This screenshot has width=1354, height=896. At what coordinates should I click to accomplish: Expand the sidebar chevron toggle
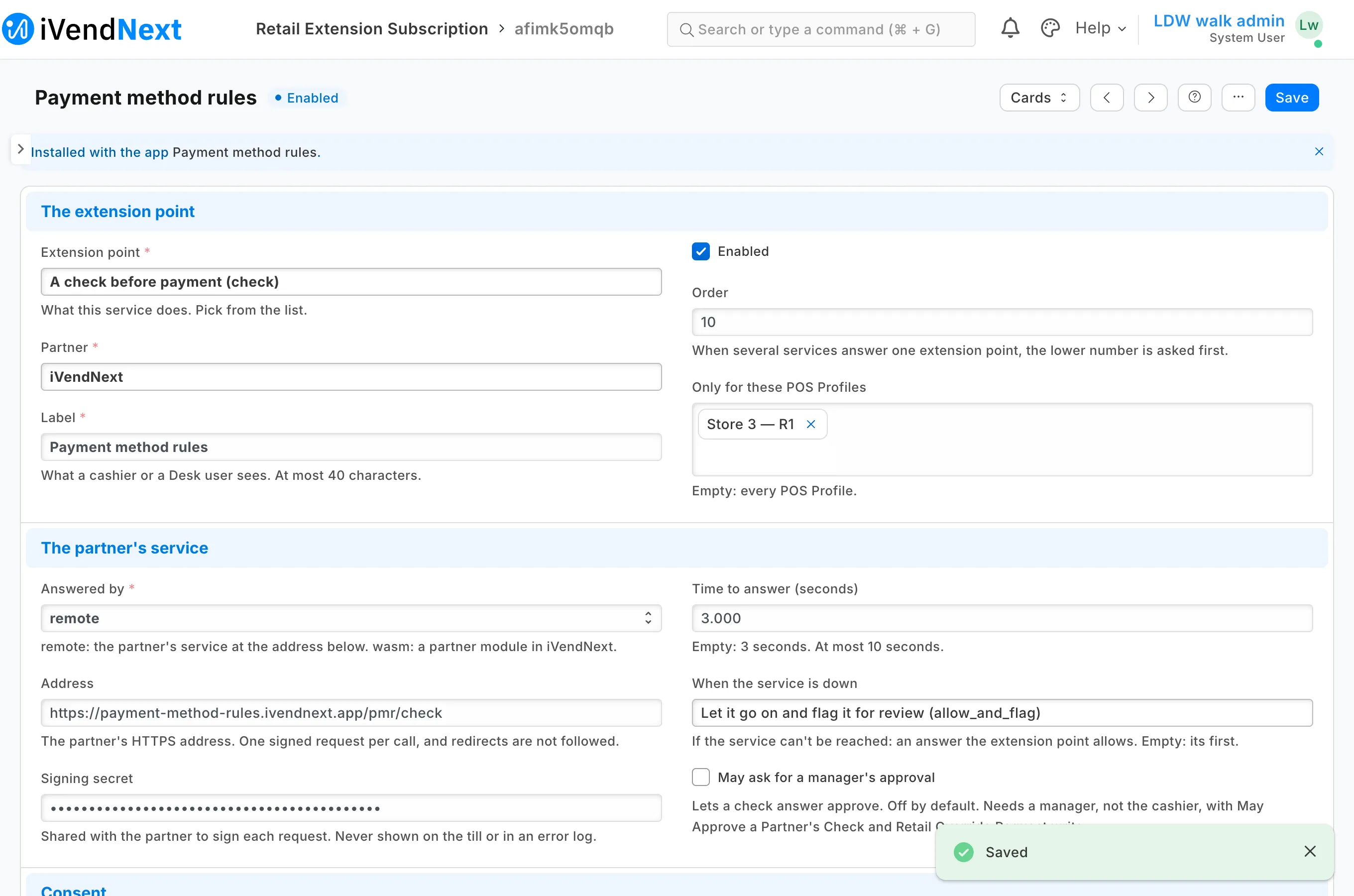[20, 149]
